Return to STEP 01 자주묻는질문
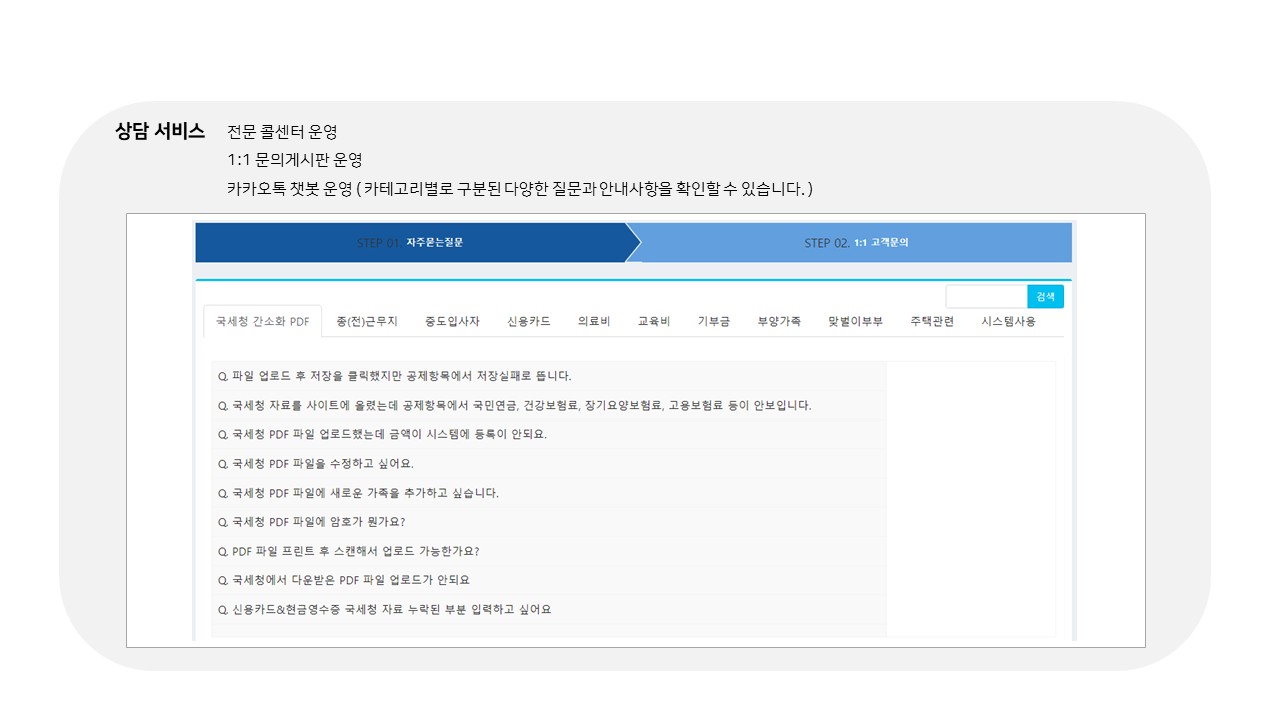This screenshot has height=720, width=1280. pyautogui.click(x=410, y=242)
